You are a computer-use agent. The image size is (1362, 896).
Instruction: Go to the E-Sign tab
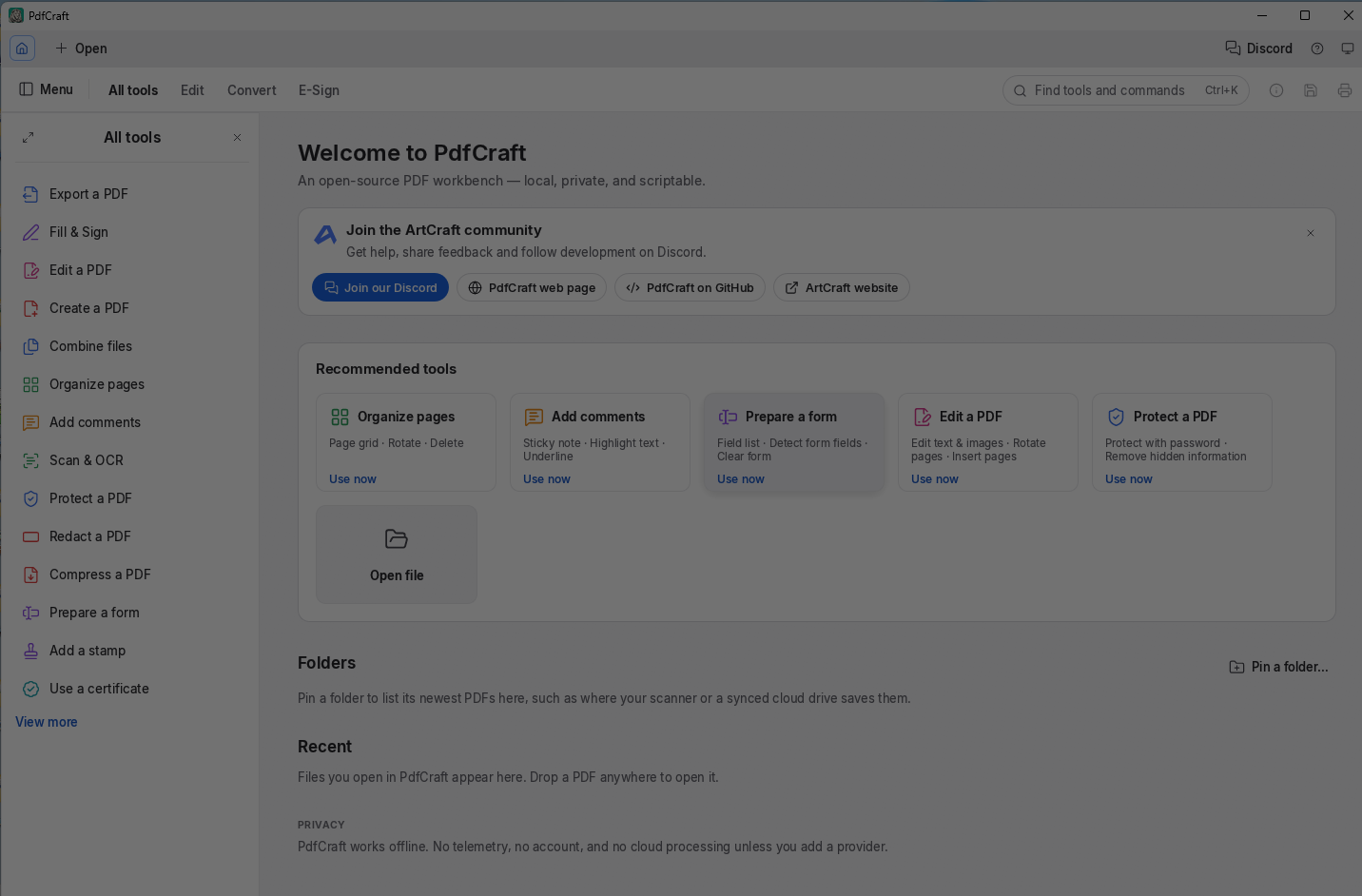point(319,90)
